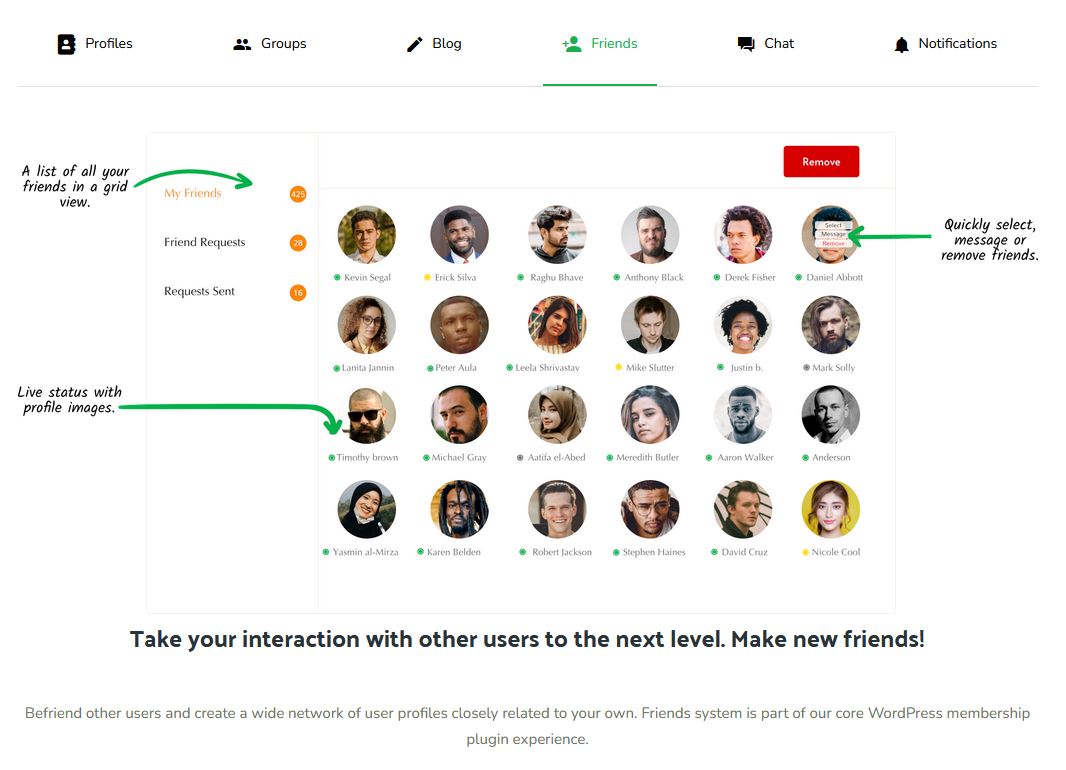1066x770 pixels.
Task: Click the Groups tab label
Action: [x=283, y=43]
